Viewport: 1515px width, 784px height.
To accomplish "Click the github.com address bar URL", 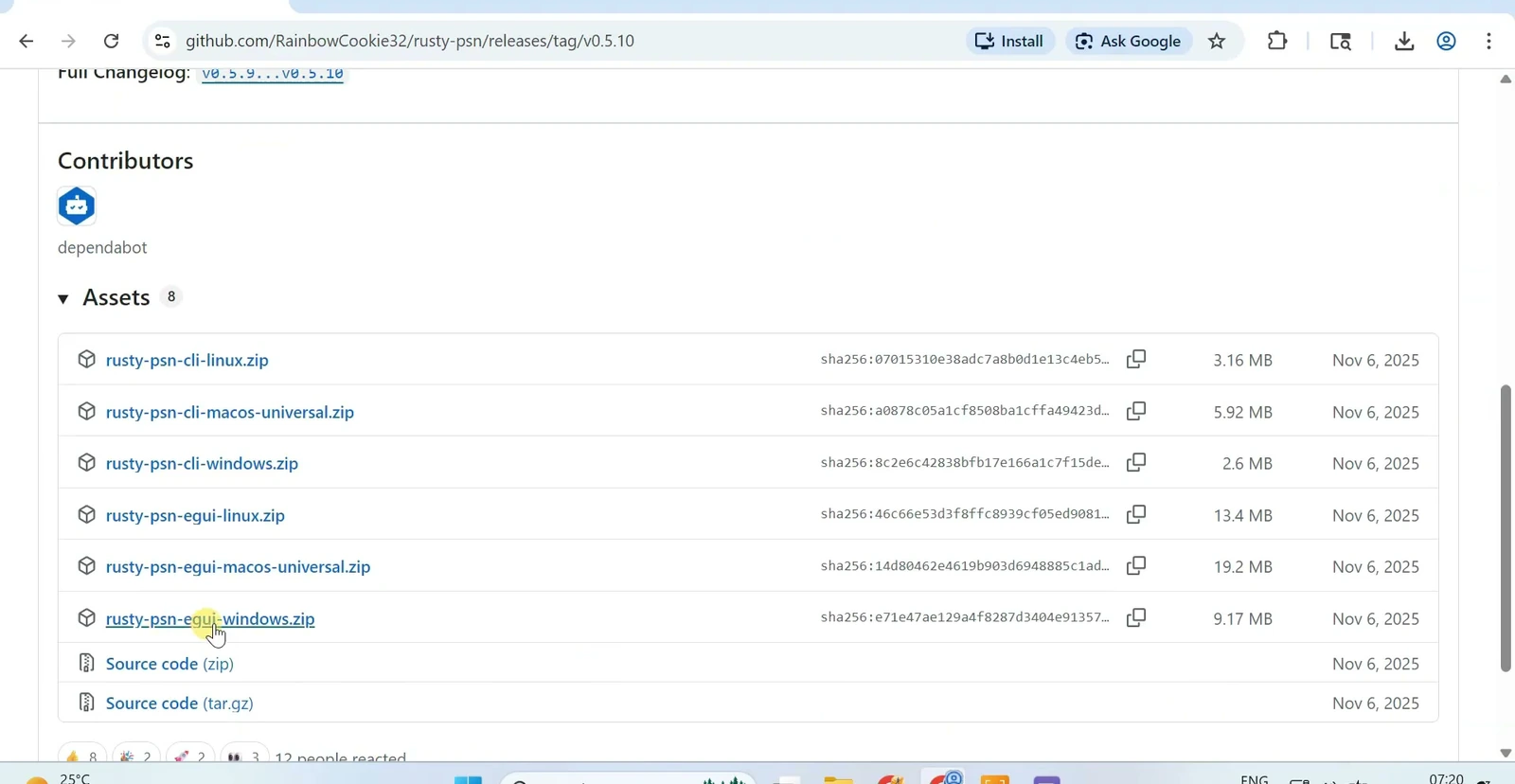I will coord(410,41).
